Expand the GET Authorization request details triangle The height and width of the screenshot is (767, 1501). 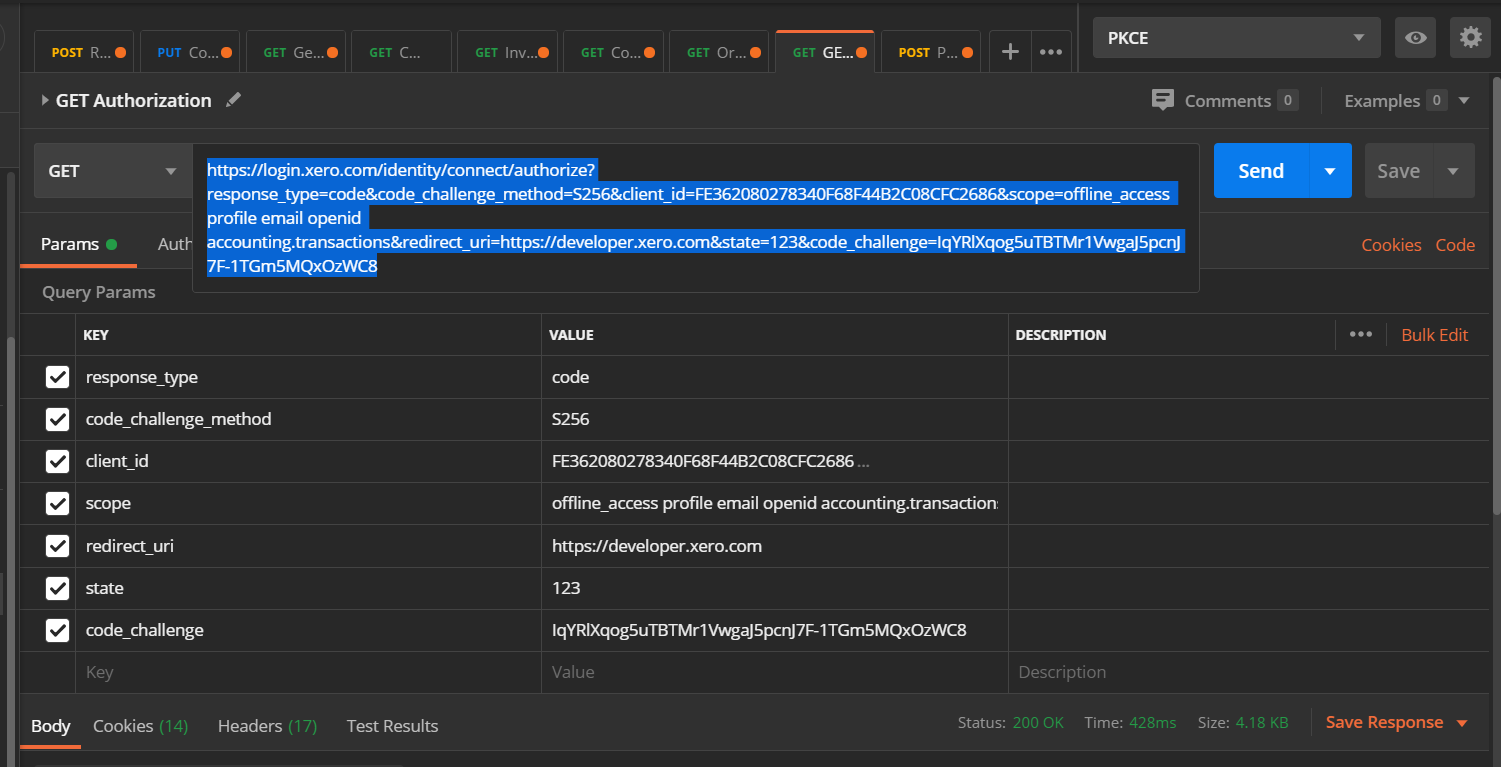click(45, 100)
